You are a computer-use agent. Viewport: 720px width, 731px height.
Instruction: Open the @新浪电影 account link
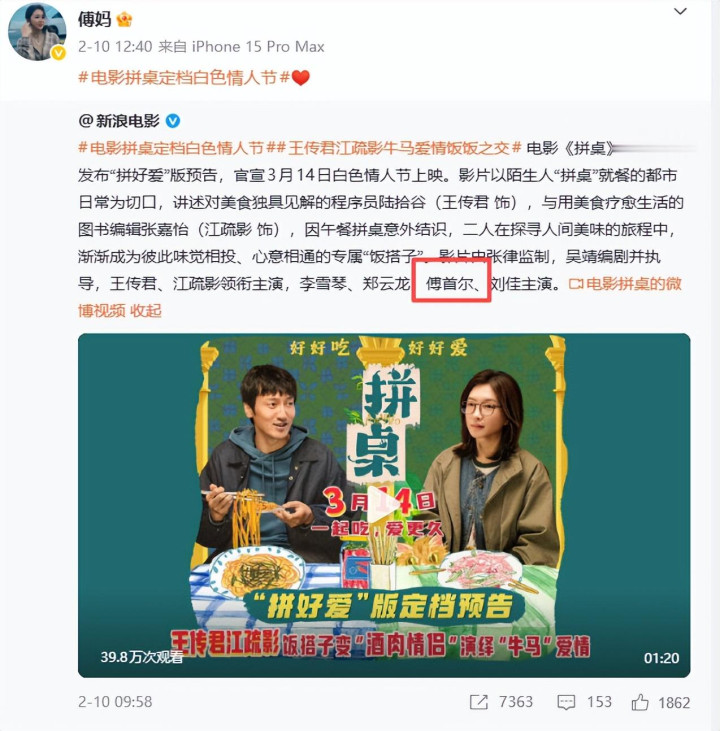[119, 121]
